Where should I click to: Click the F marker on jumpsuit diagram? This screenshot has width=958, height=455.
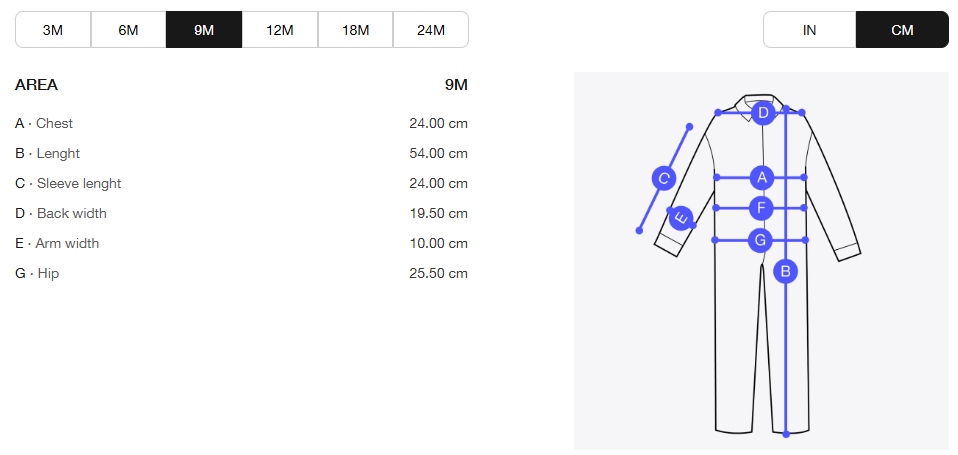coord(761,208)
